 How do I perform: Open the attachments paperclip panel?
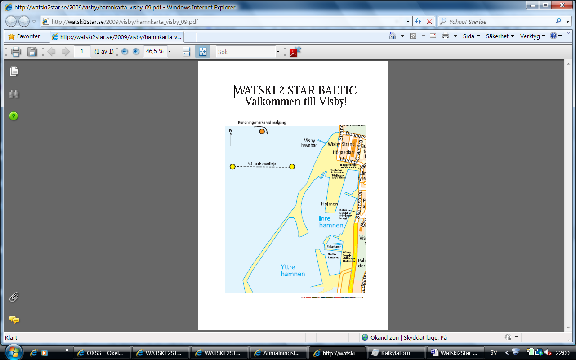coord(14,297)
